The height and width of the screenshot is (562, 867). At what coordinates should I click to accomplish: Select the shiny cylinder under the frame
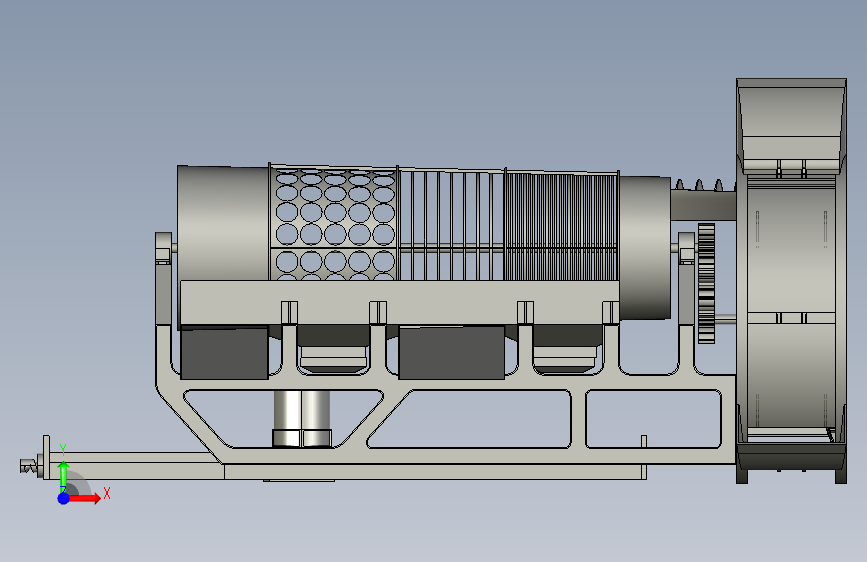(302, 419)
